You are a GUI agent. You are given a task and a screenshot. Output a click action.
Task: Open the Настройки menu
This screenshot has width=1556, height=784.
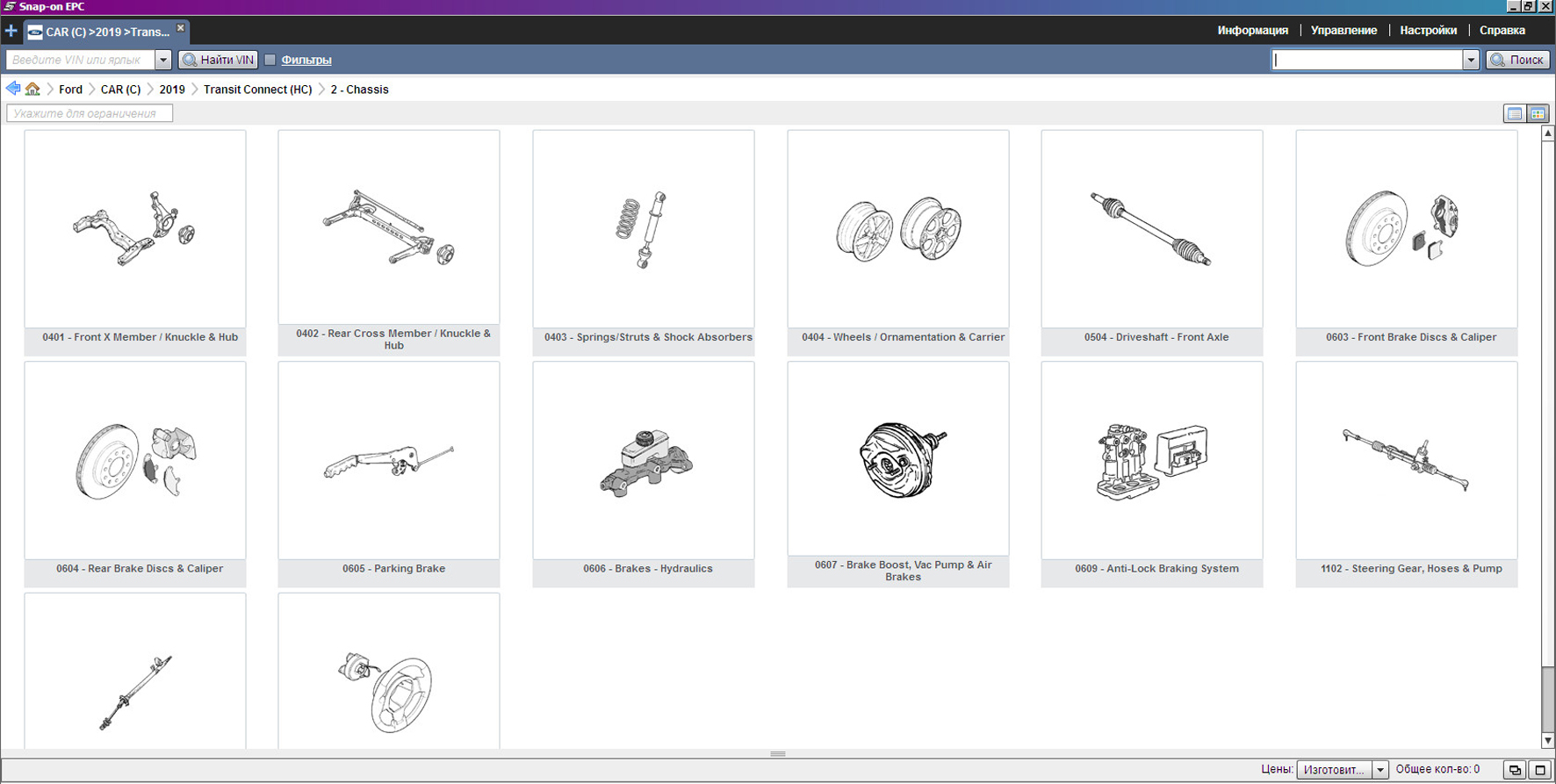[x=1428, y=30]
